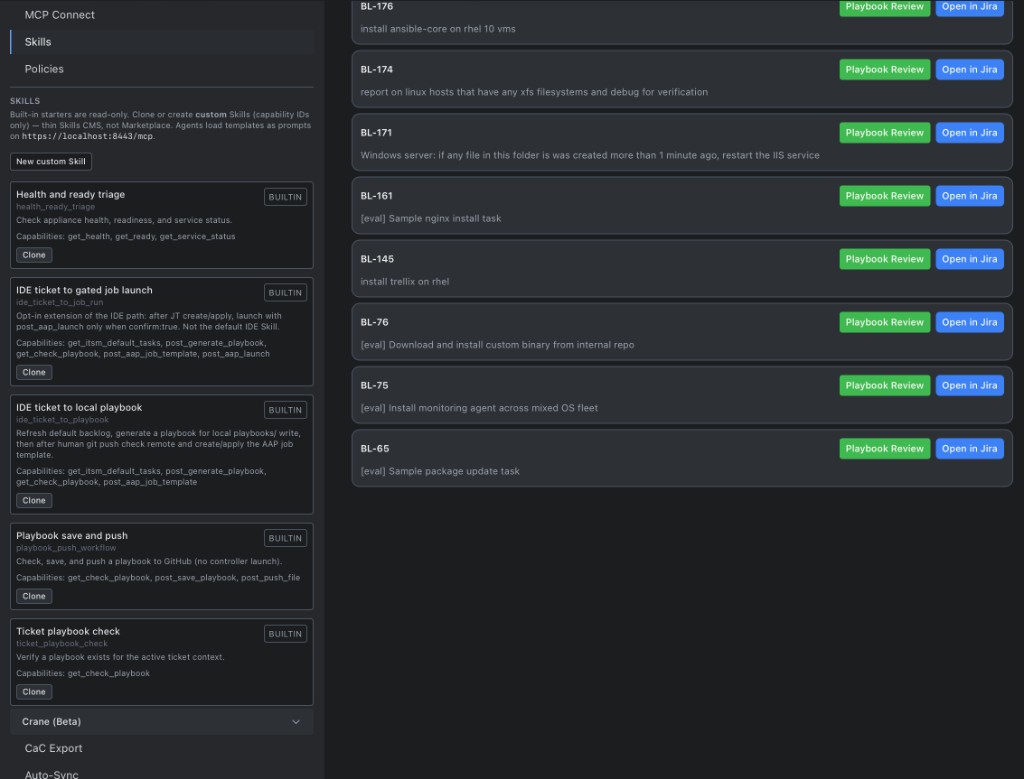Image resolution: width=1024 pixels, height=779 pixels.
Task: Open Playbook Review for BL-76
Action: (885, 322)
